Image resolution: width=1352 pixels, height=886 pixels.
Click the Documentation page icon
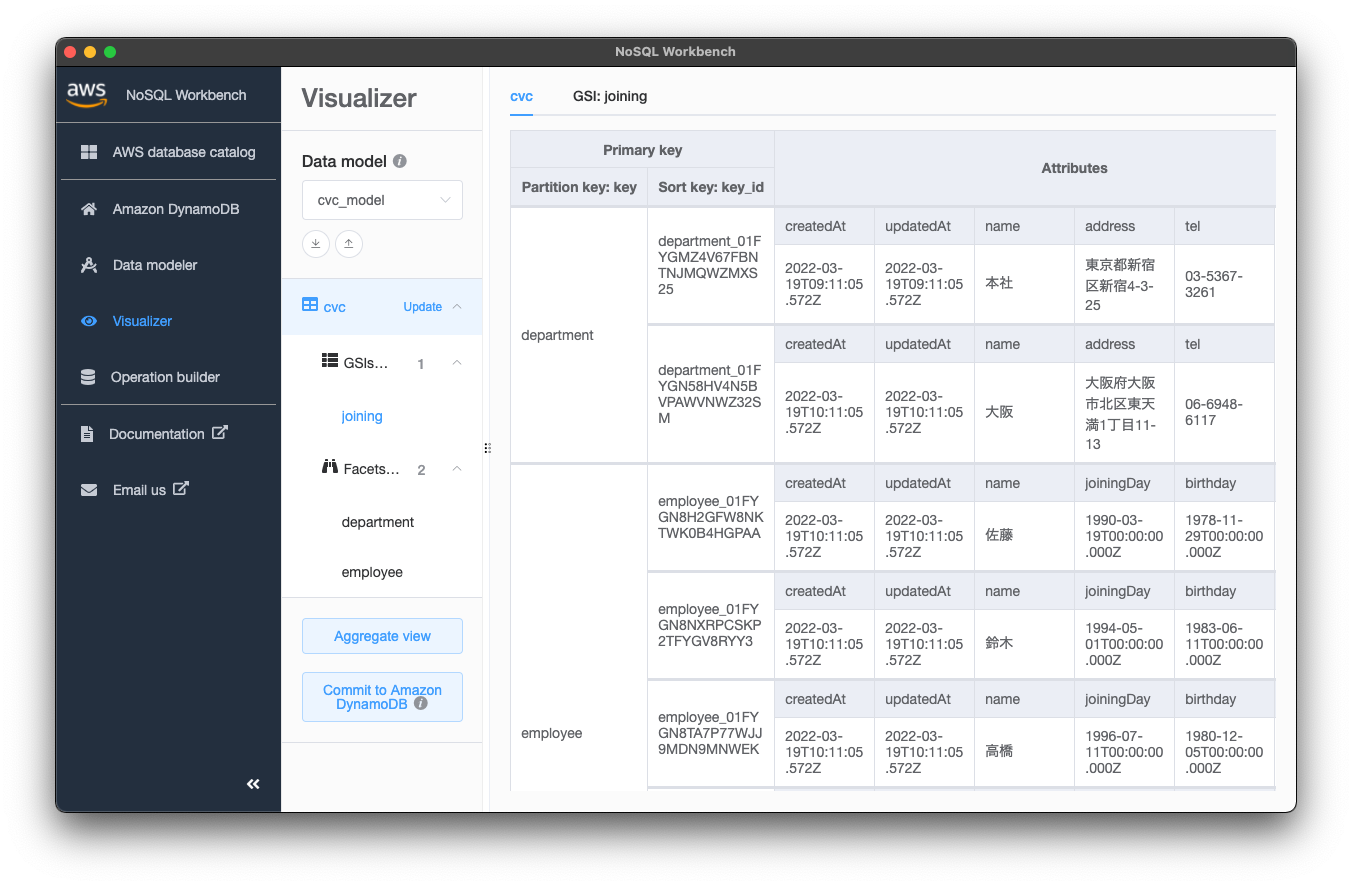87,434
